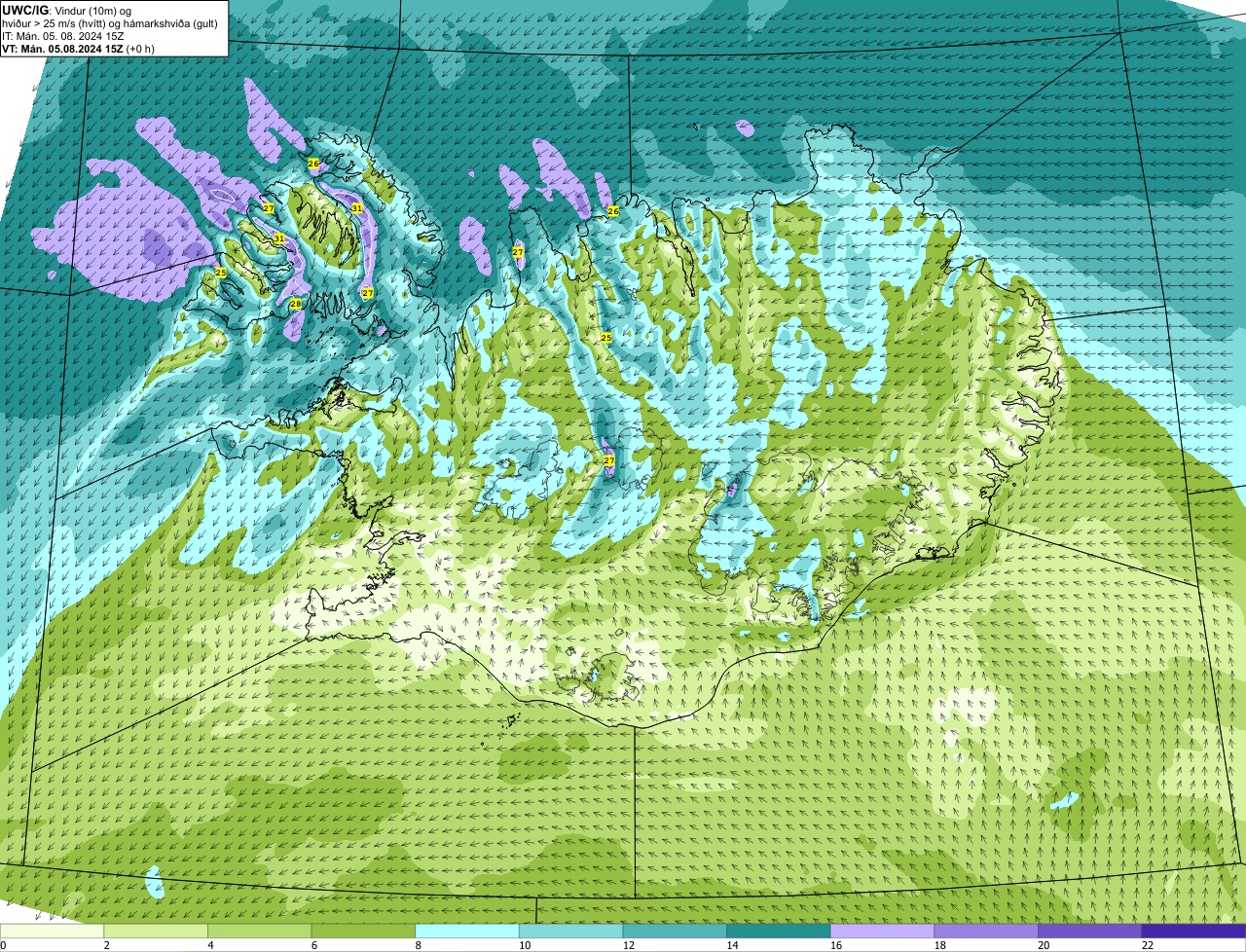The image size is (1246, 952).
Task: Click the legend tick label '10'
Action: (525, 945)
